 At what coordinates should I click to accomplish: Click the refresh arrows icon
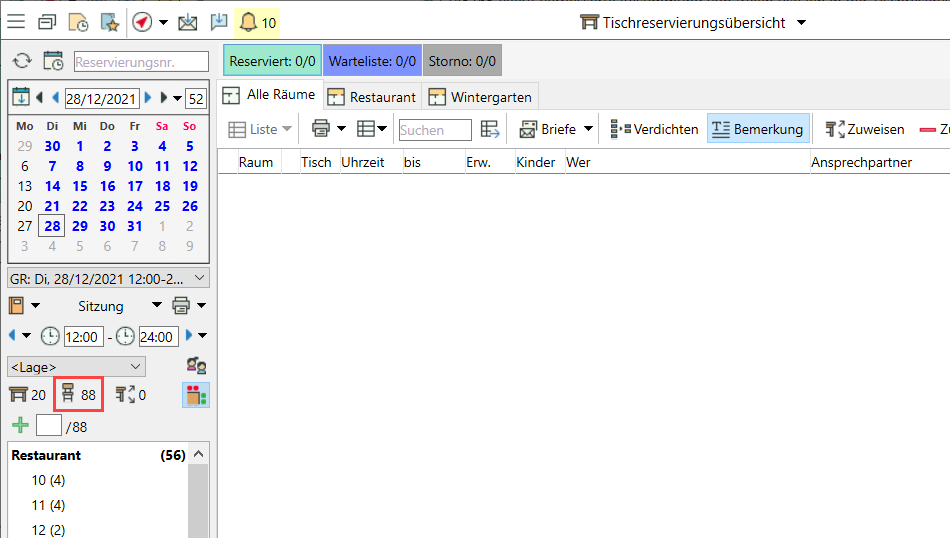(x=22, y=62)
